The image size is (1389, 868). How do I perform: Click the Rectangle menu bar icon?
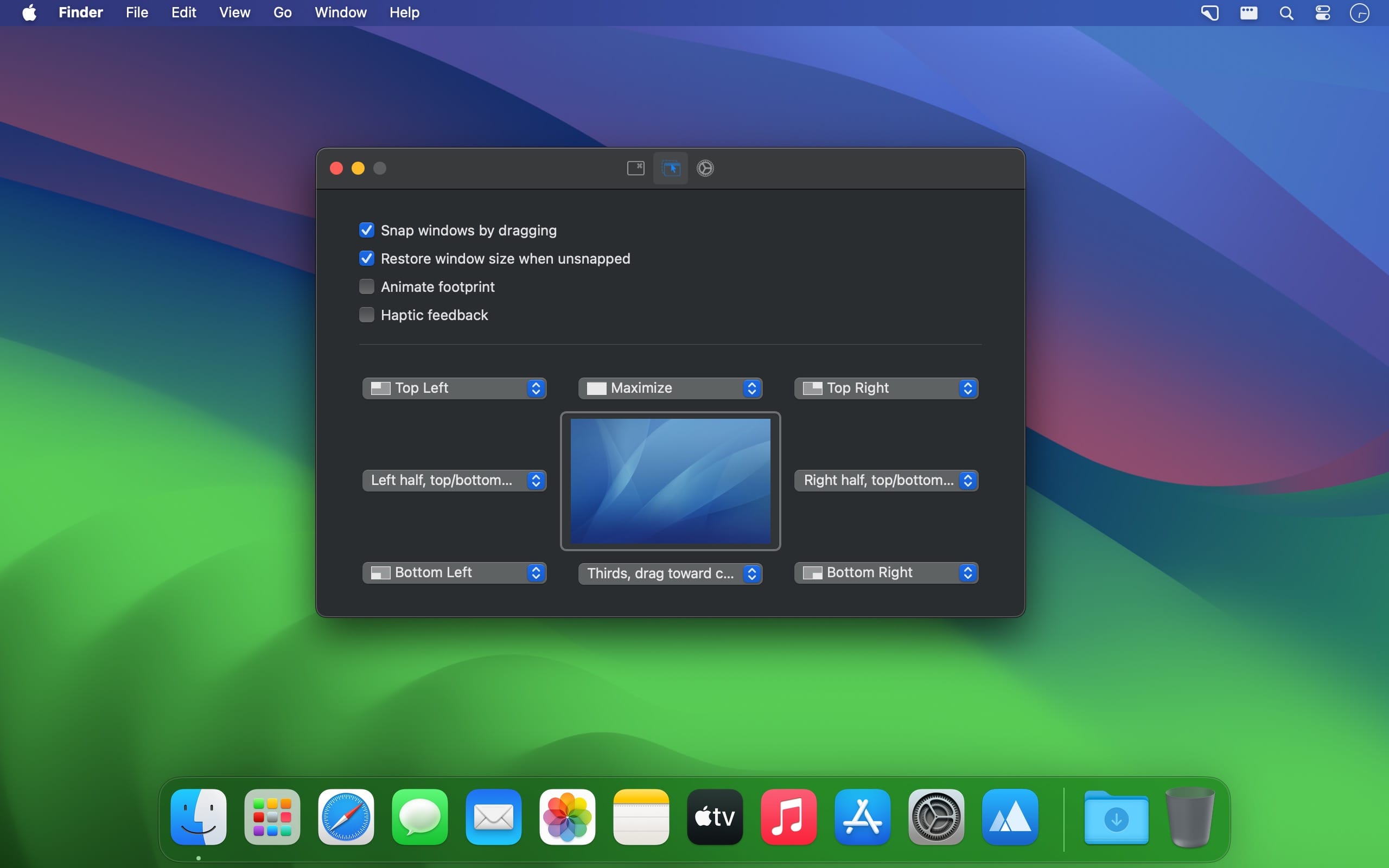(x=1209, y=12)
